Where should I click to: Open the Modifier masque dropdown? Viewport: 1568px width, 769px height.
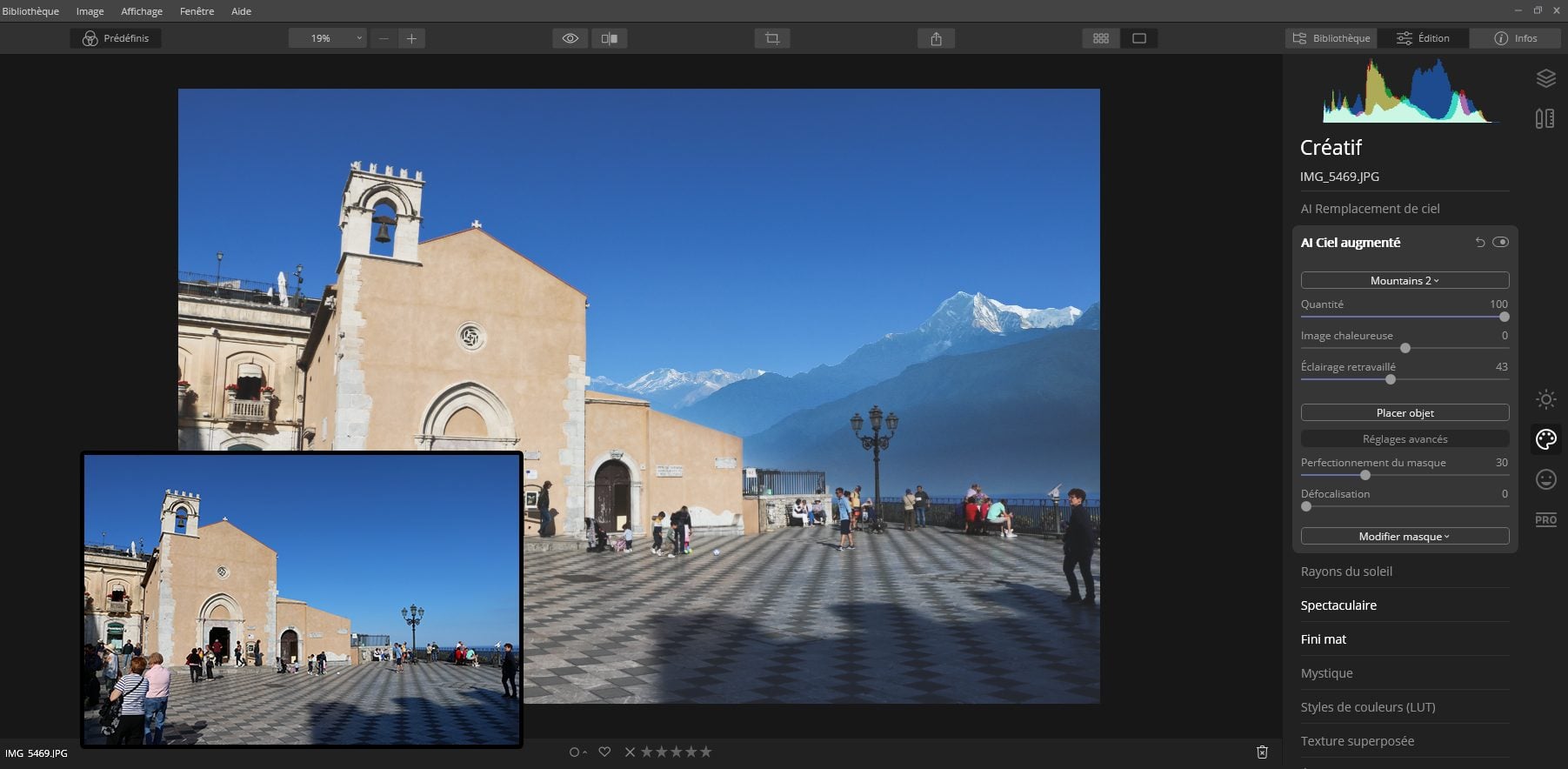1405,536
